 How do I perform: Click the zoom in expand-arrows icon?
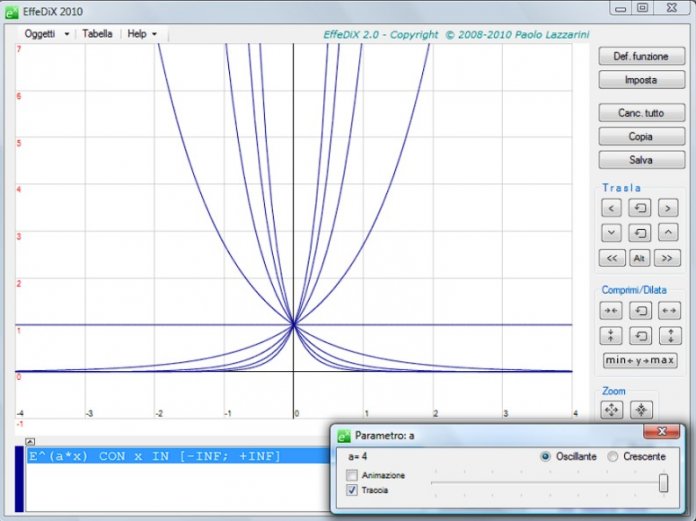(612, 409)
